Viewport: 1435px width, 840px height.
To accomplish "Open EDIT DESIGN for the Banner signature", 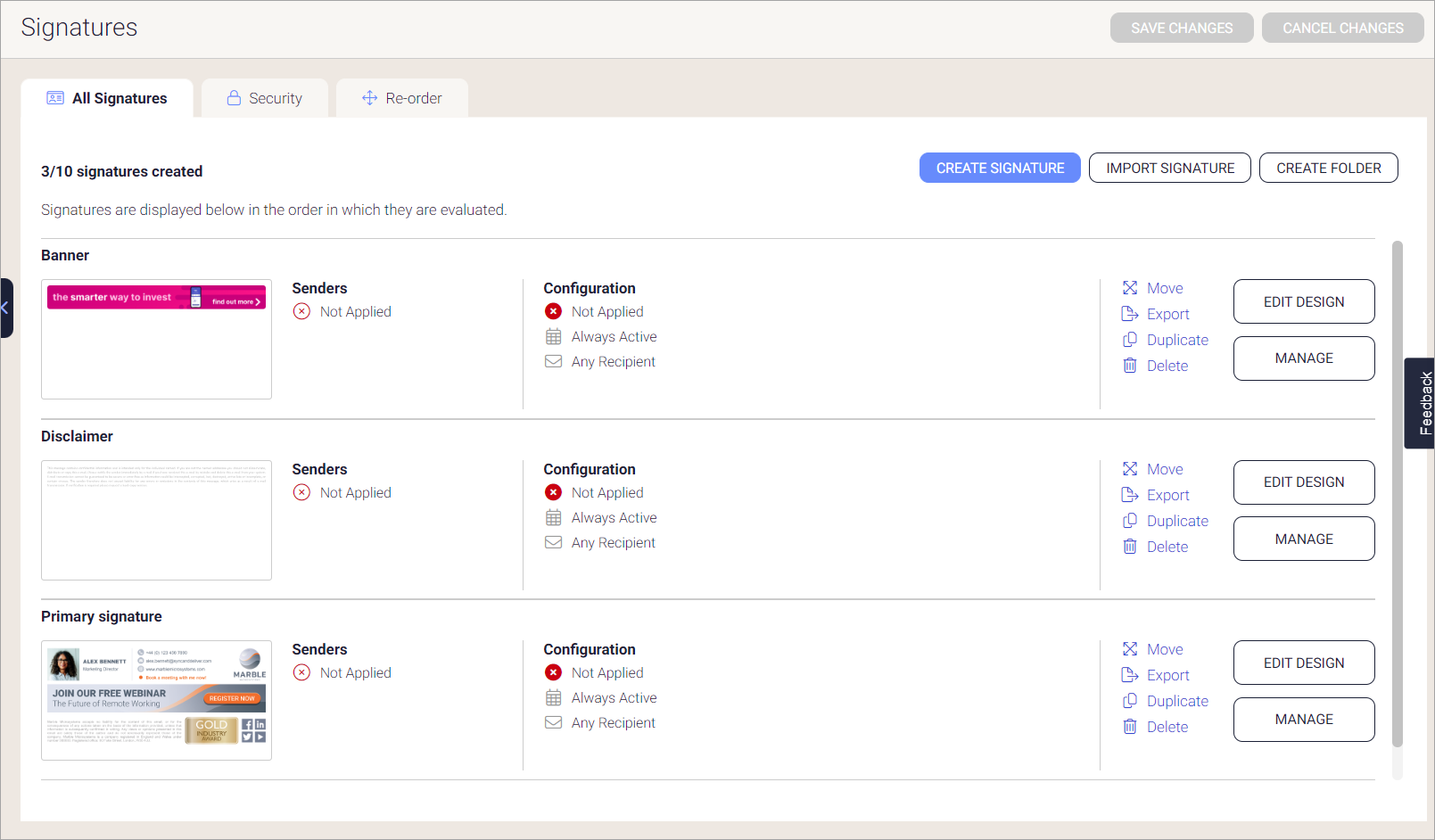I will tap(1303, 301).
